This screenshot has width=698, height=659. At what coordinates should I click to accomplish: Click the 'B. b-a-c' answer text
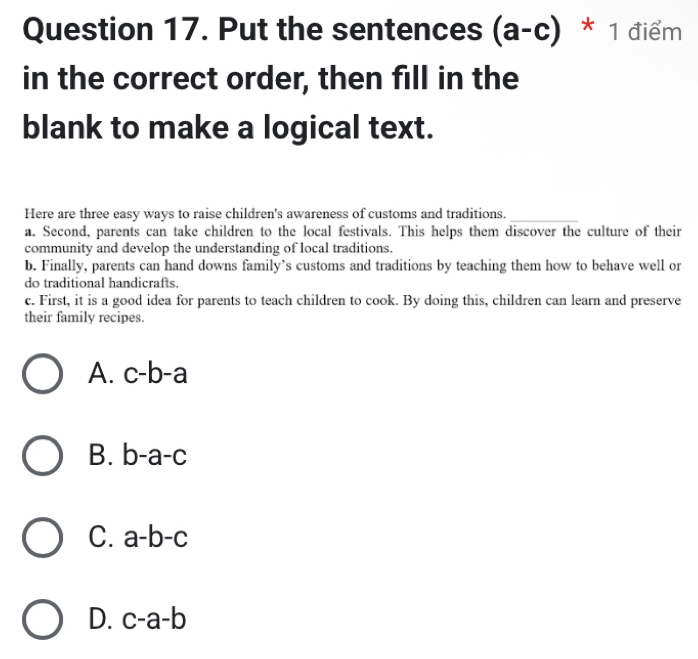click(138, 455)
